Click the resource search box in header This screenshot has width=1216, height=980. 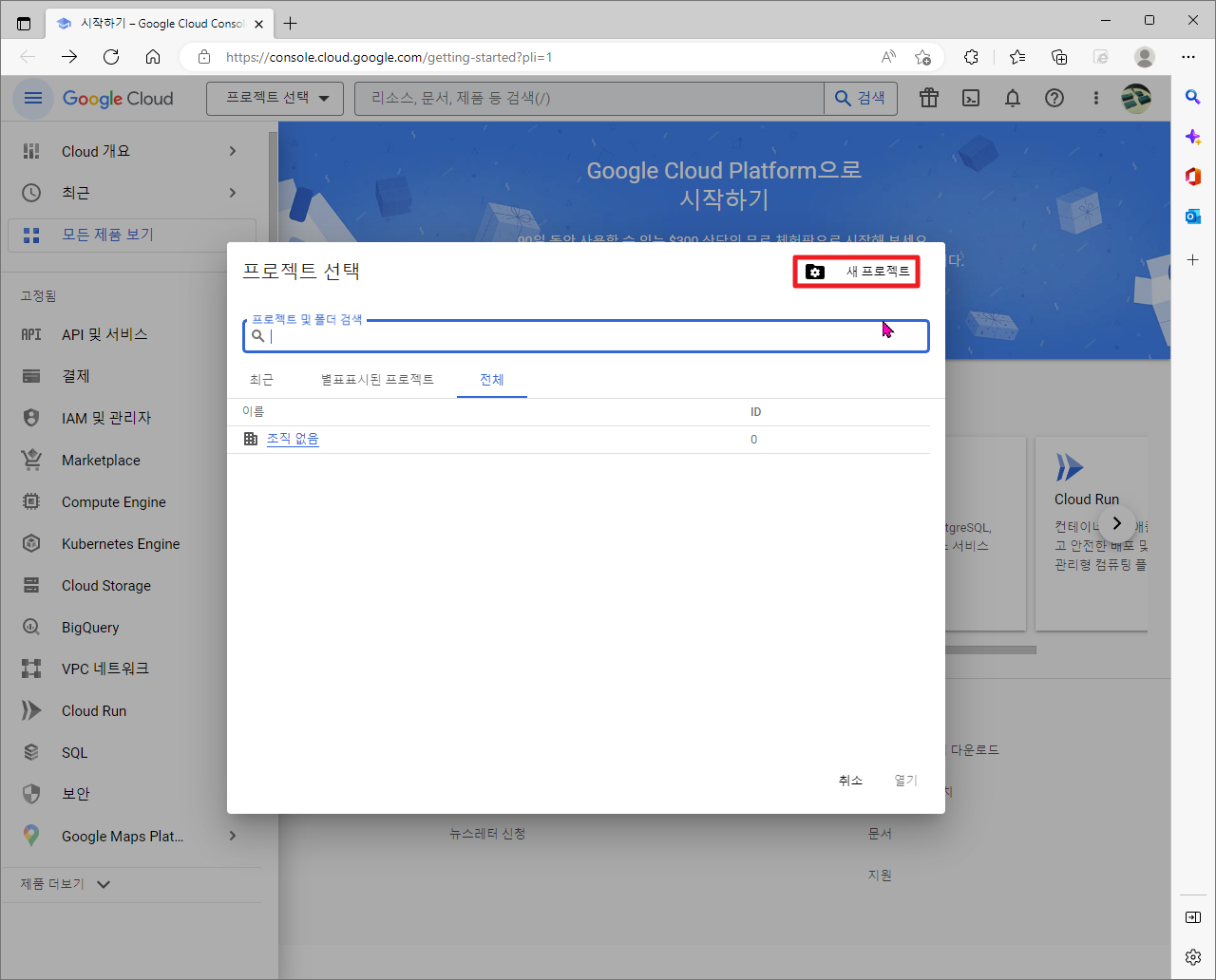(589, 98)
